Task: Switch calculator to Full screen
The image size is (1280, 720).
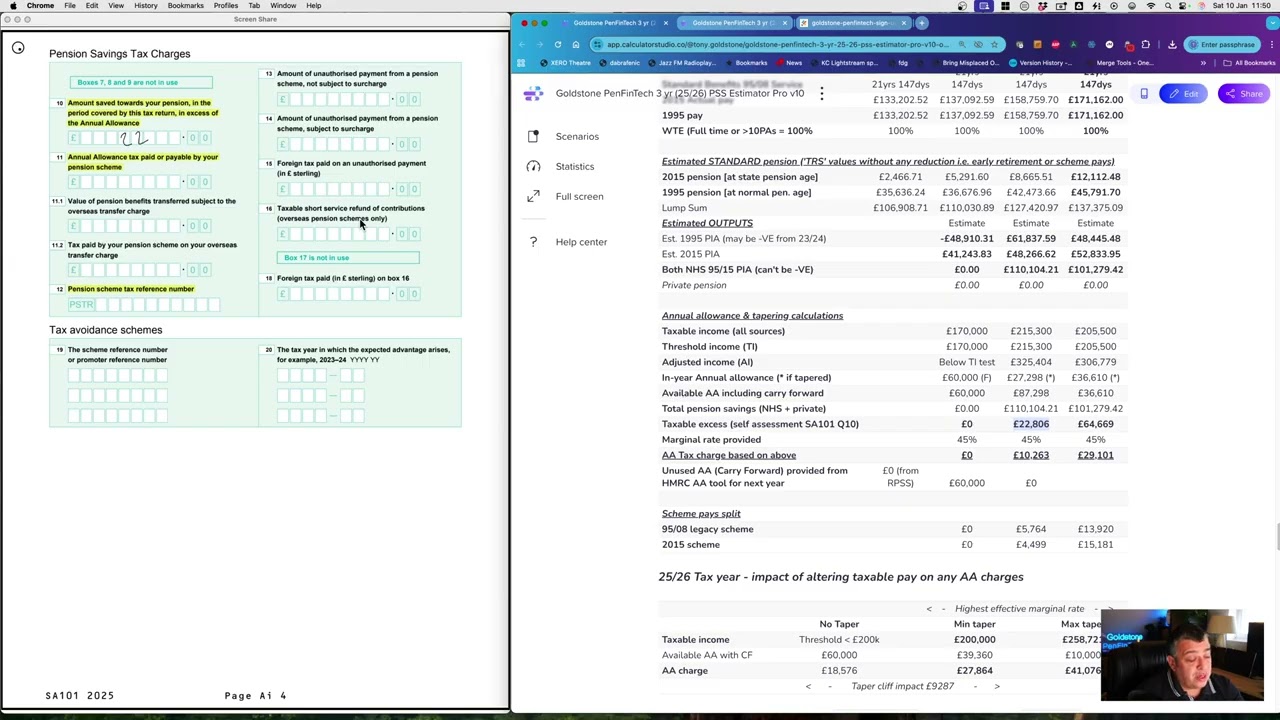Action: tap(579, 196)
